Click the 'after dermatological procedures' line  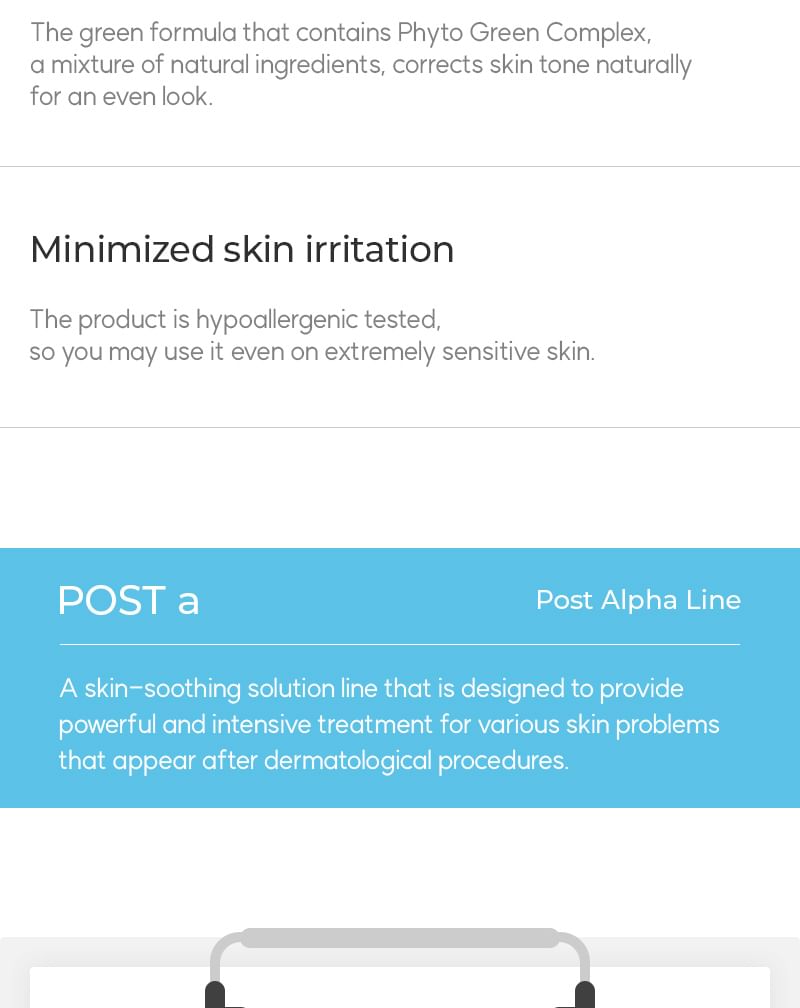point(313,761)
